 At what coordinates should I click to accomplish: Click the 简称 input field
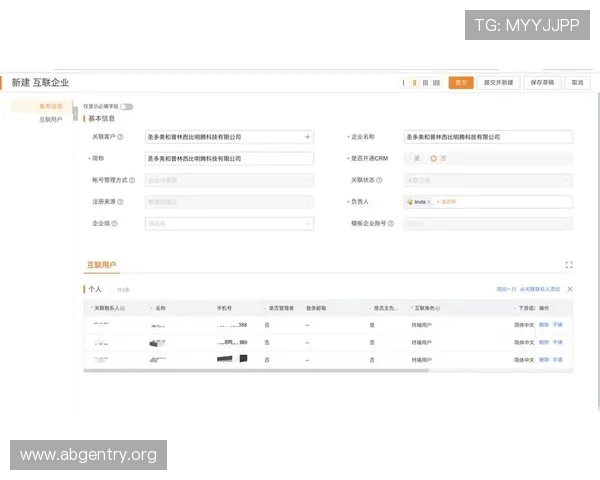(229, 158)
